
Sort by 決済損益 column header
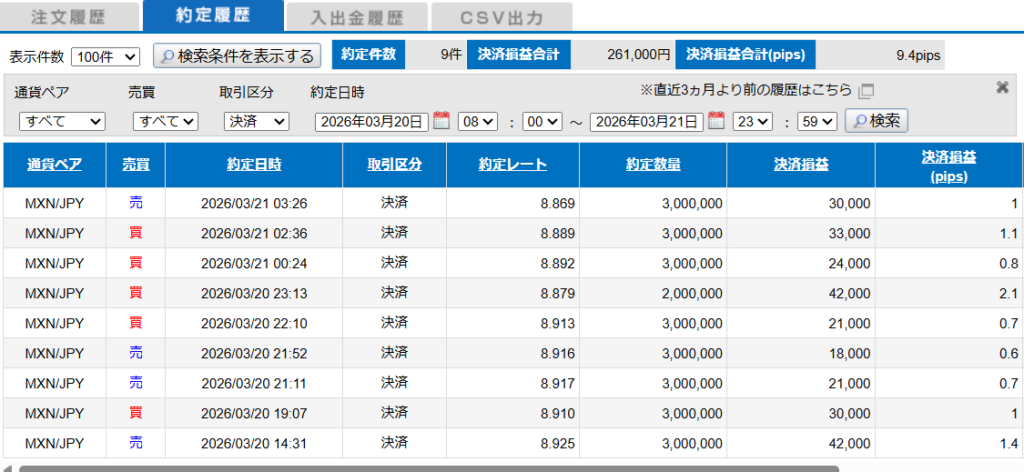click(x=800, y=165)
